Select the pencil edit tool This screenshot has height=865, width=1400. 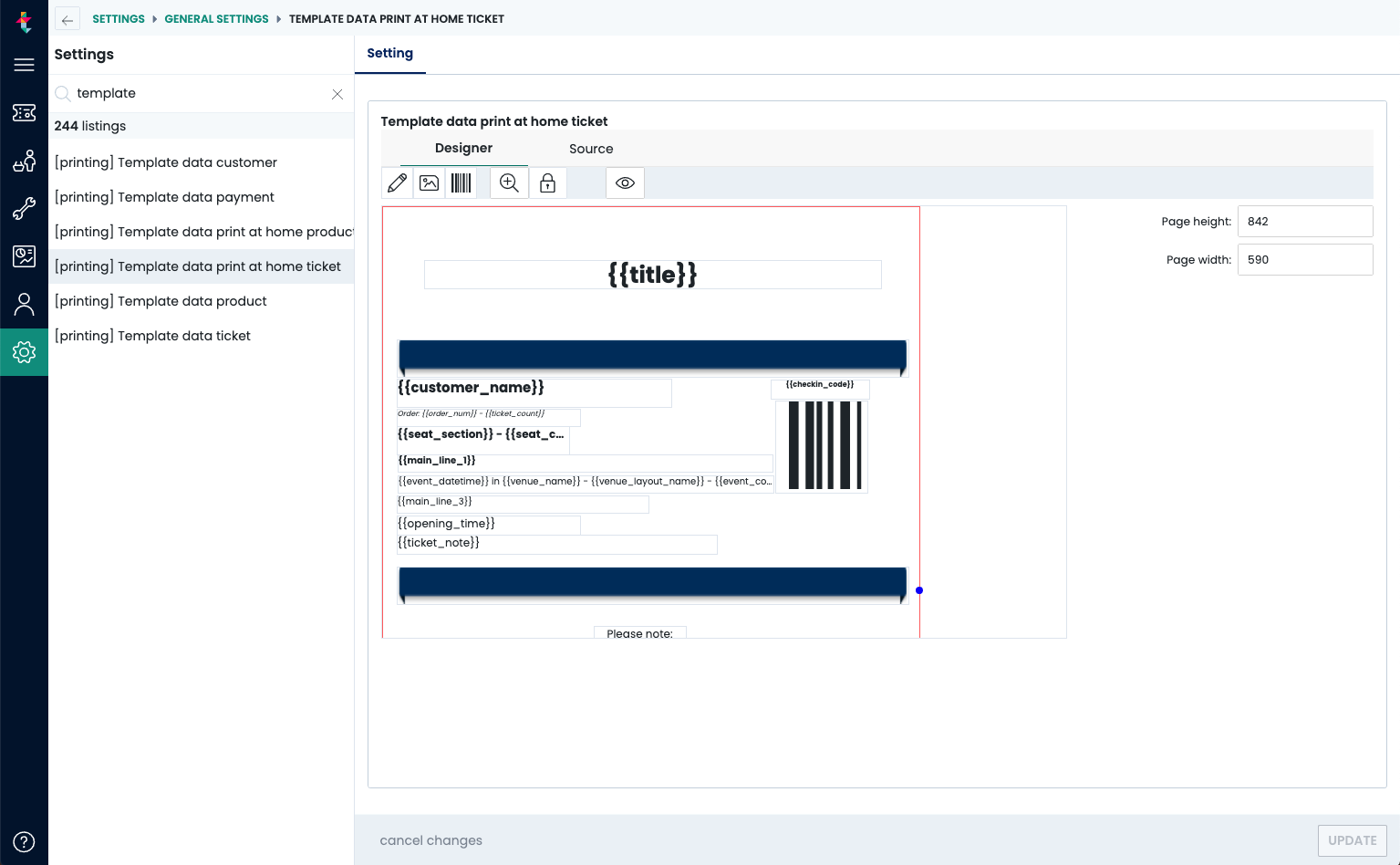(398, 183)
